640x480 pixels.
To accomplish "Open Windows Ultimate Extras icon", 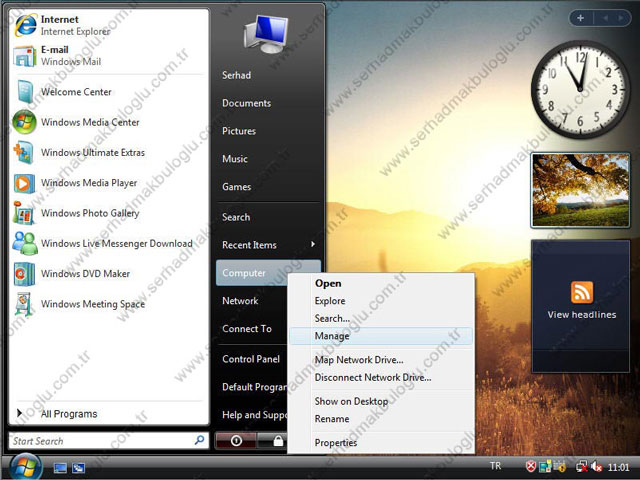I will 23,152.
